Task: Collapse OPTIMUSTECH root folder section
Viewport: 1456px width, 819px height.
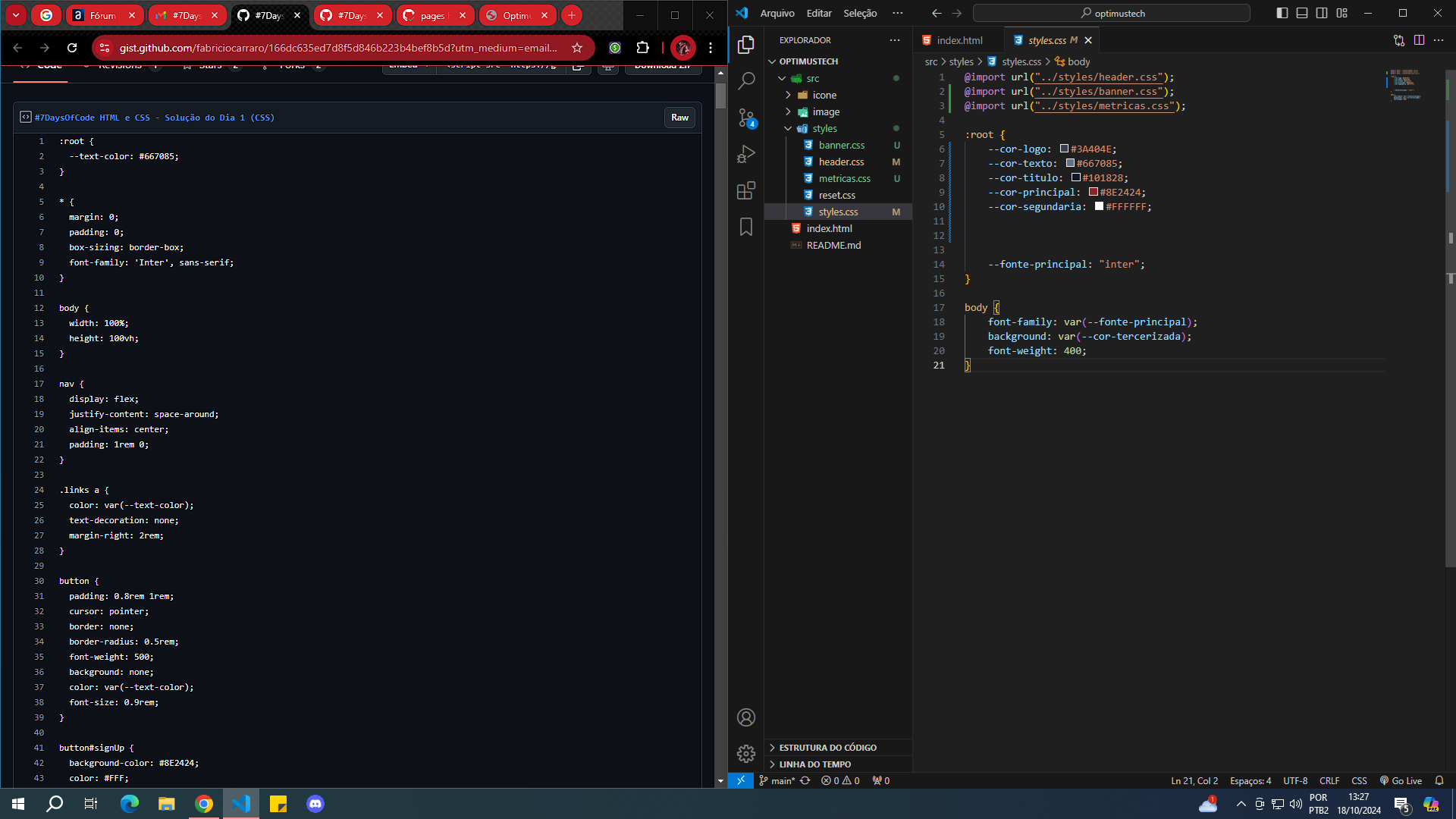Action: pos(839,61)
